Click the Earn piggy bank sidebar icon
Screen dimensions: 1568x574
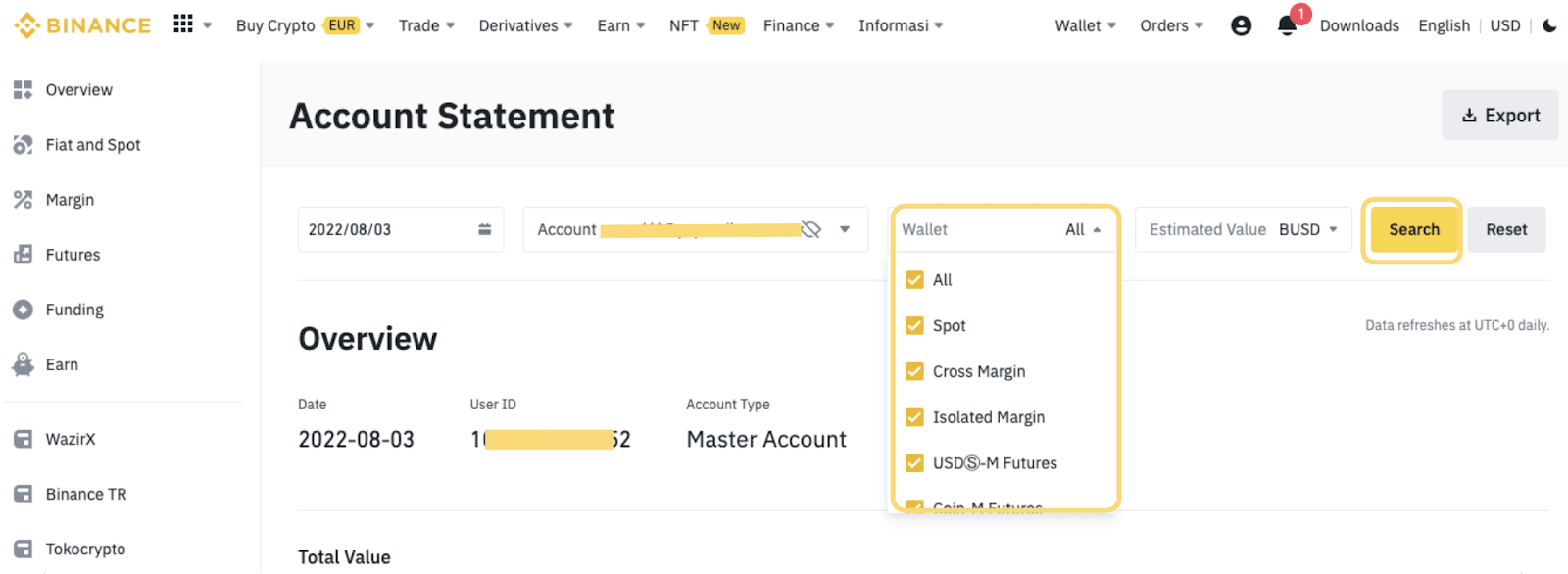pos(23,364)
